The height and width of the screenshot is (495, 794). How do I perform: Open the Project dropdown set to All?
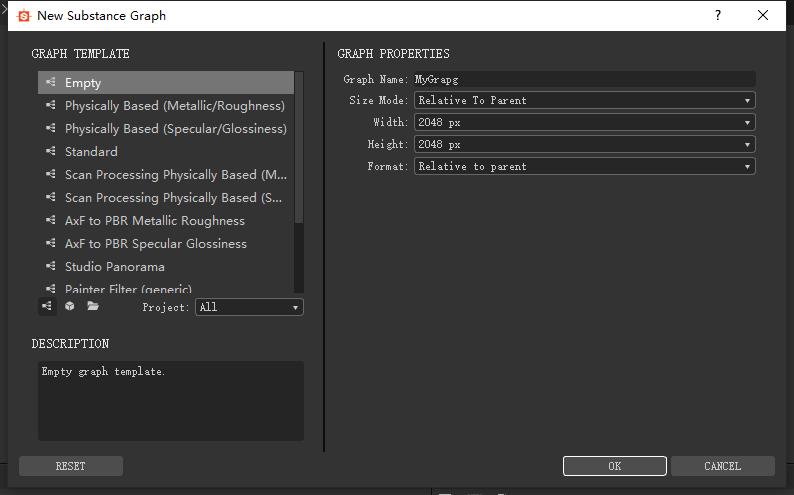click(x=249, y=307)
